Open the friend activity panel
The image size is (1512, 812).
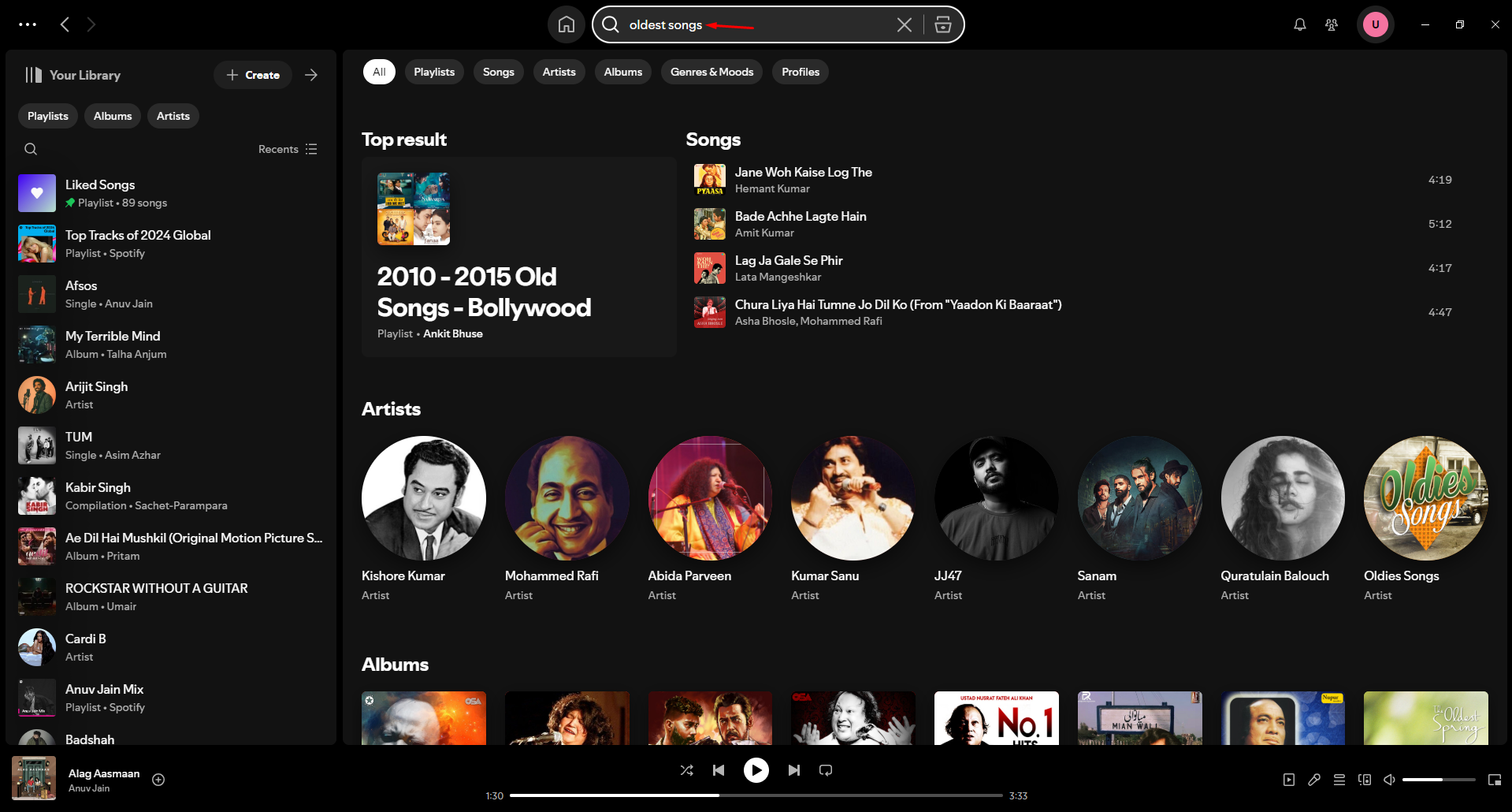tap(1331, 24)
